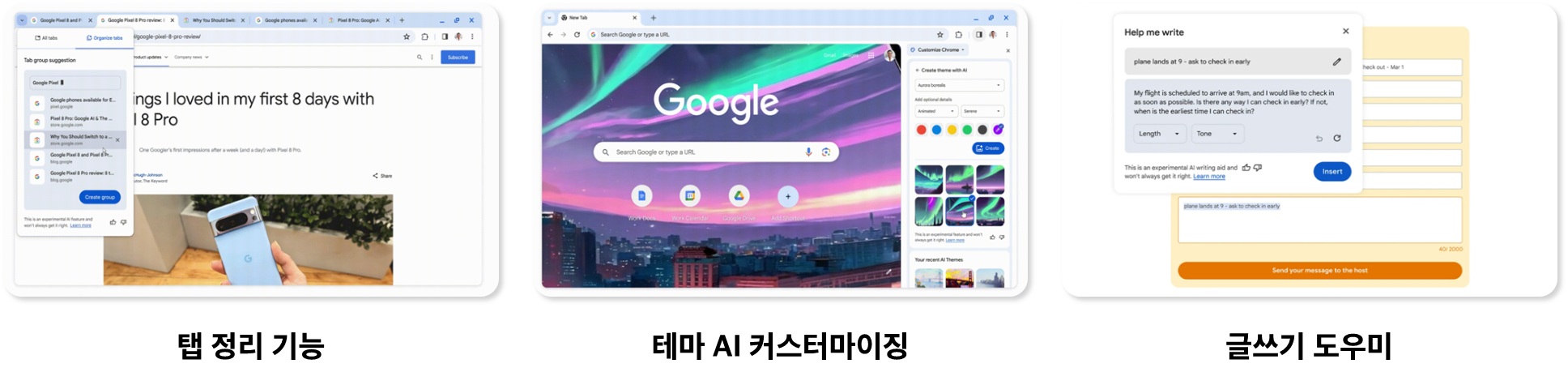Select the checked aurora theme thumbnail
This screenshot has height=385, width=1568.
point(960,211)
